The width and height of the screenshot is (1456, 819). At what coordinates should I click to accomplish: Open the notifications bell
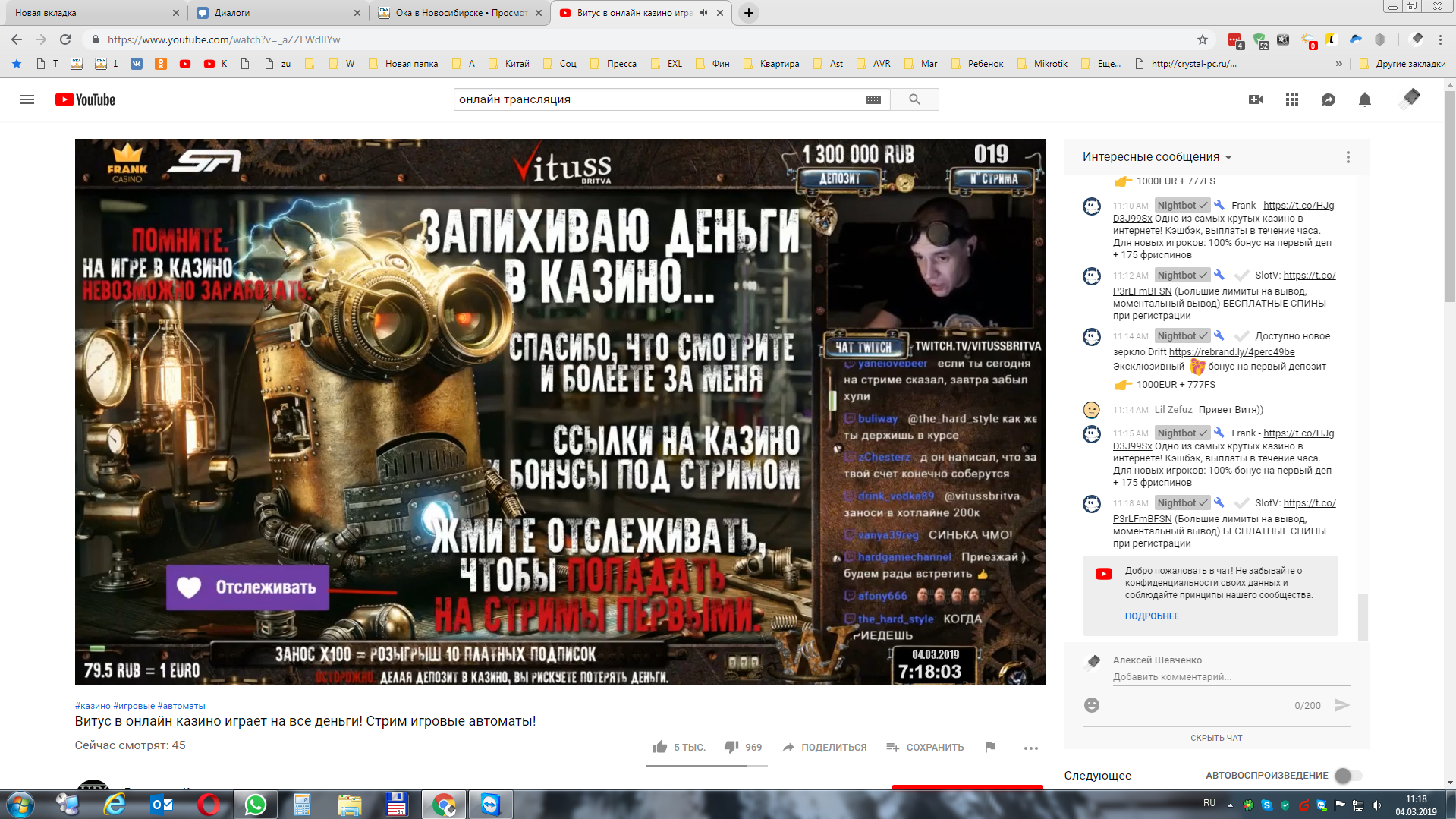[x=1364, y=99]
